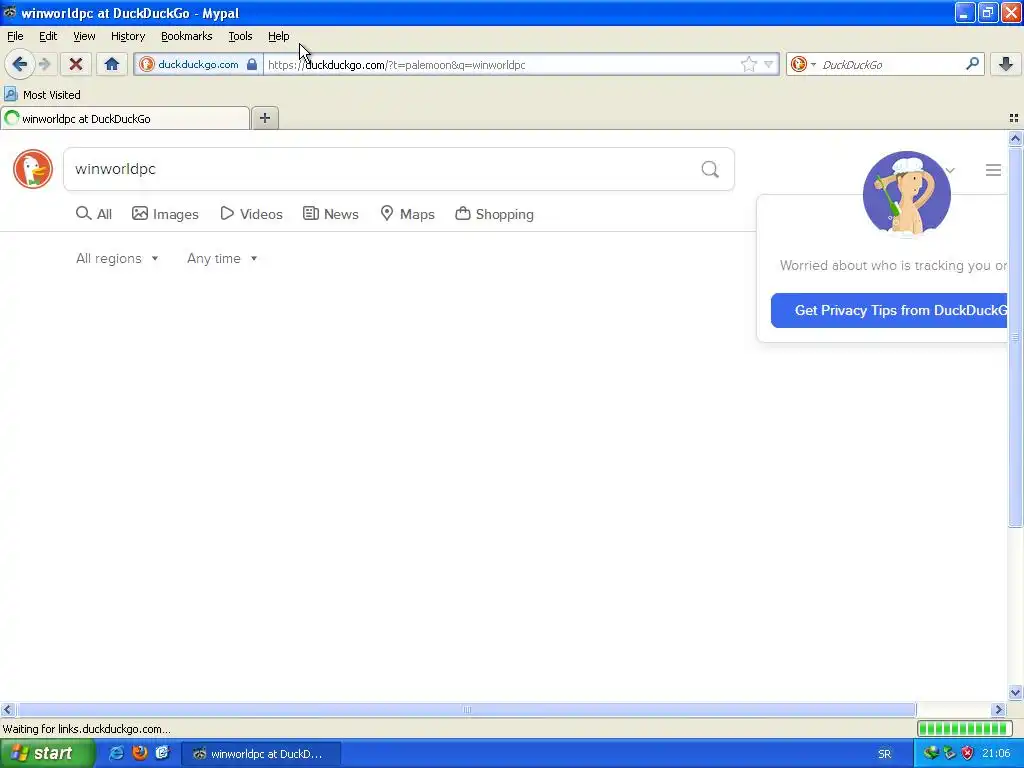The height and width of the screenshot is (768, 1024).
Task: Click the 21:06 system clock
Action: [996, 754]
